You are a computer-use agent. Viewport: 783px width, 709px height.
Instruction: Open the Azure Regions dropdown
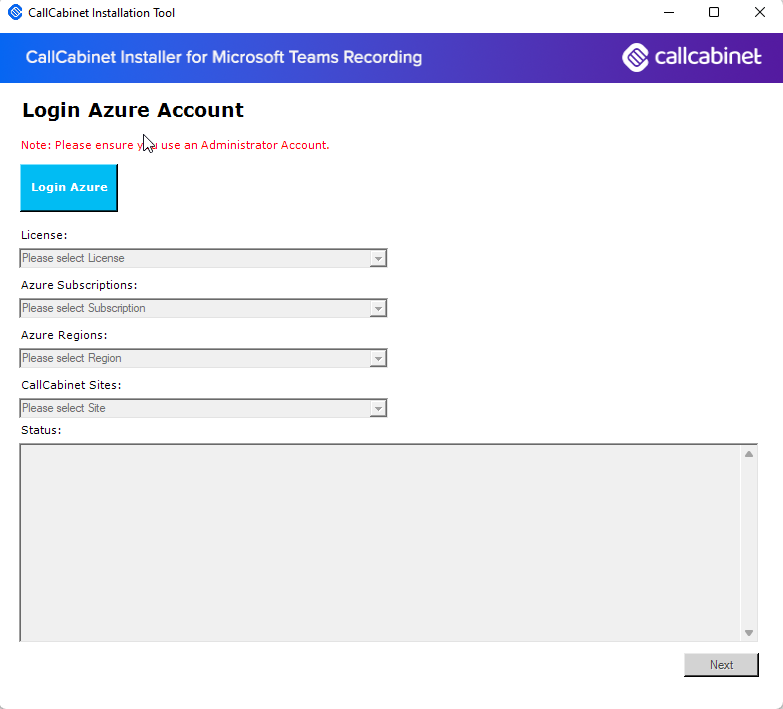(x=203, y=358)
